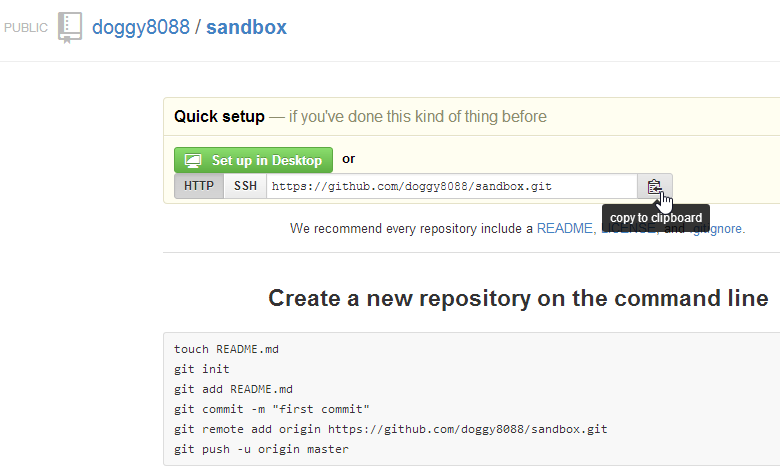
Task: Switch the clone URL to SSH
Action: [x=245, y=187]
